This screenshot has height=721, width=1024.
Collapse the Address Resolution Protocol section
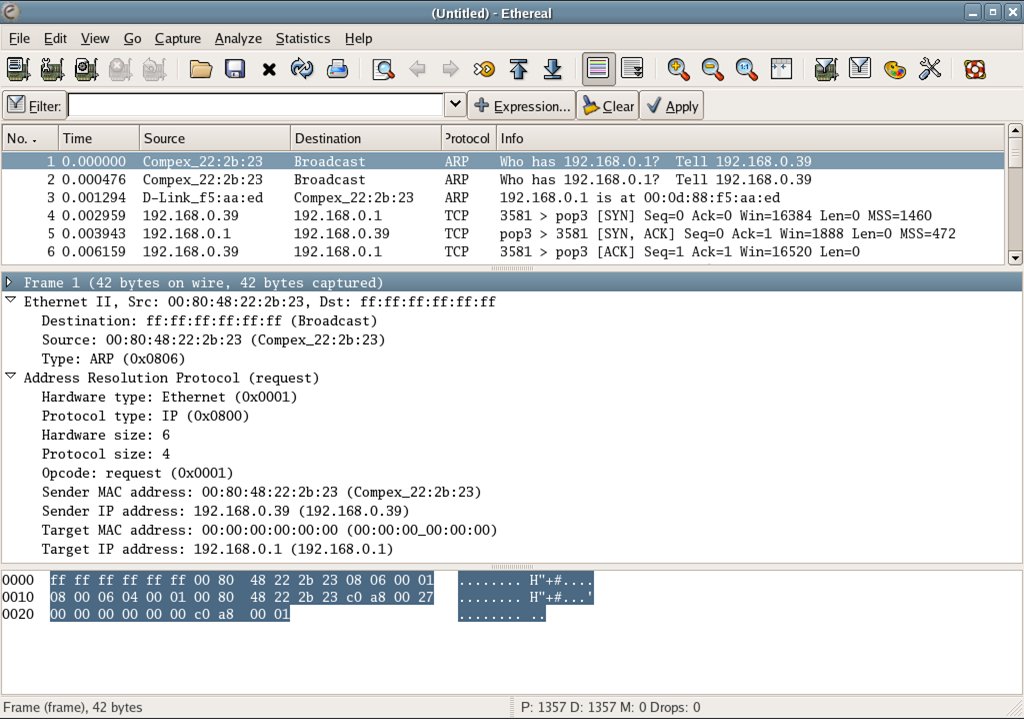10,377
